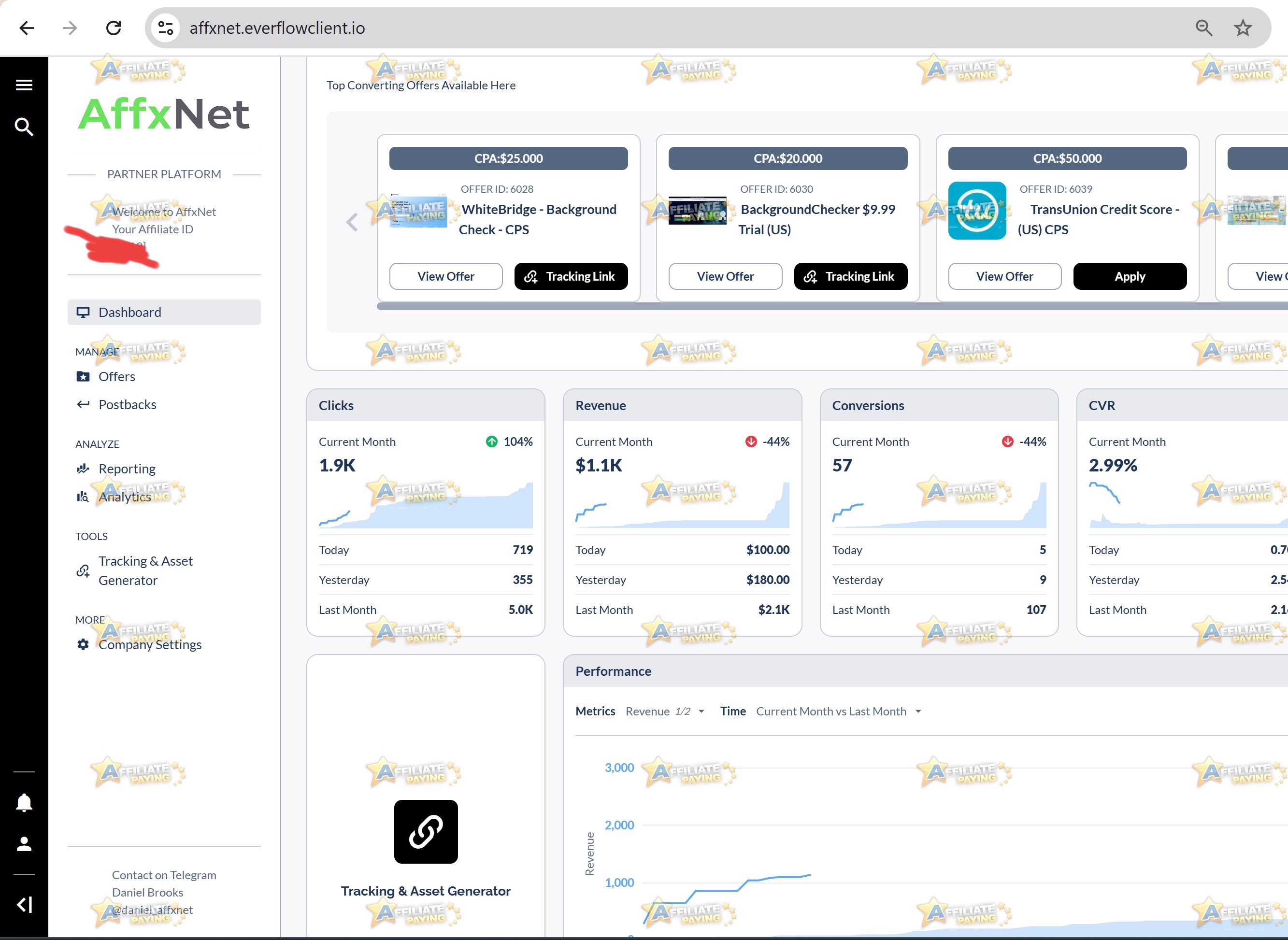Click Last Month revenue value $2.1K

tap(774, 610)
